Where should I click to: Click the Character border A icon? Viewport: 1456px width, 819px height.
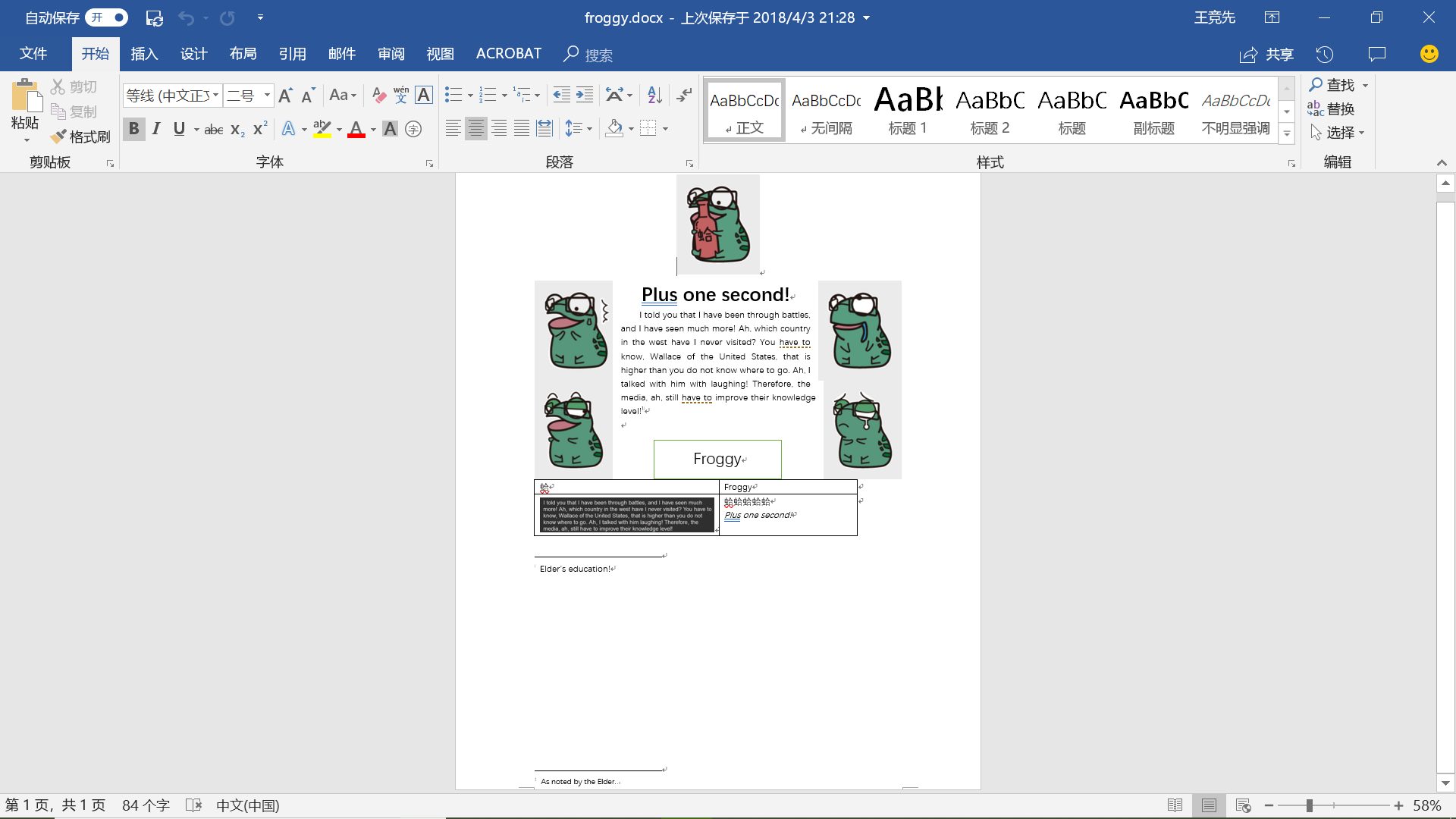click(x=424, y=96)
